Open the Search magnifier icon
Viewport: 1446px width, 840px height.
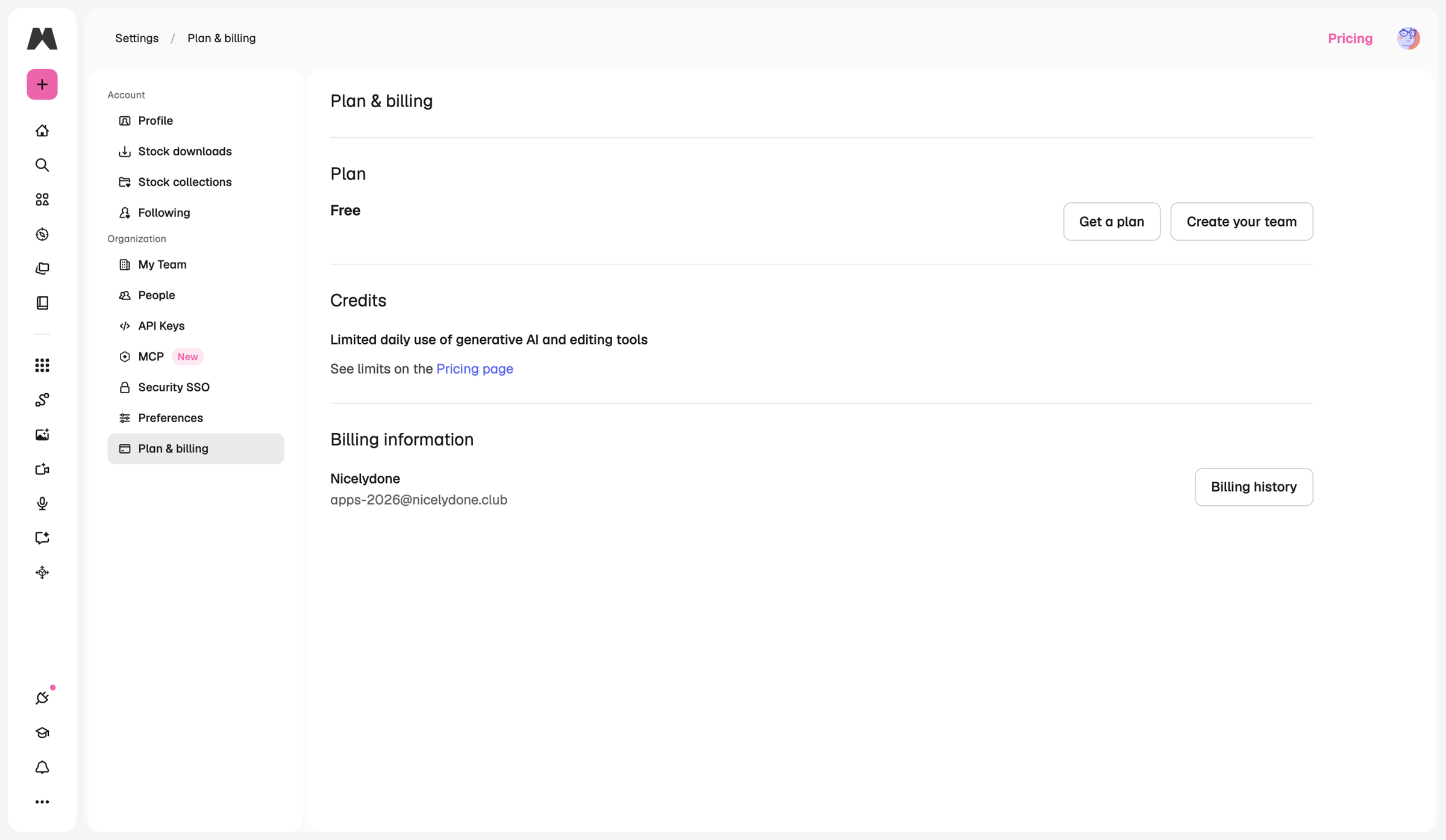point(42,165)
